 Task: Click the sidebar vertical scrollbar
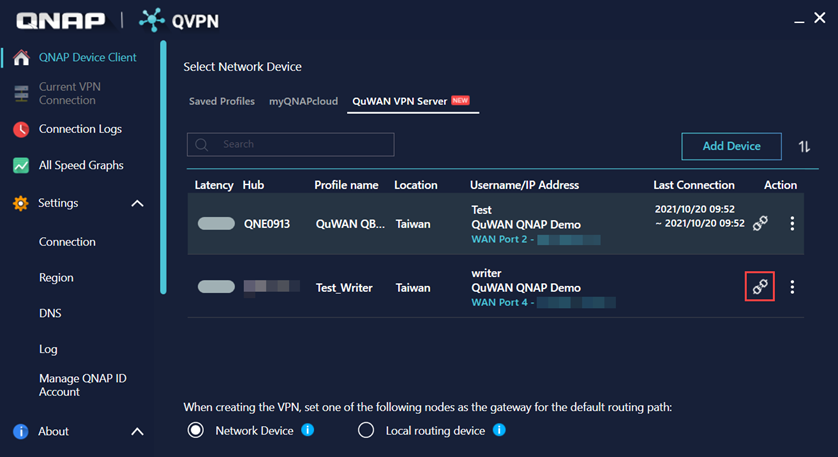click(164, 167)
